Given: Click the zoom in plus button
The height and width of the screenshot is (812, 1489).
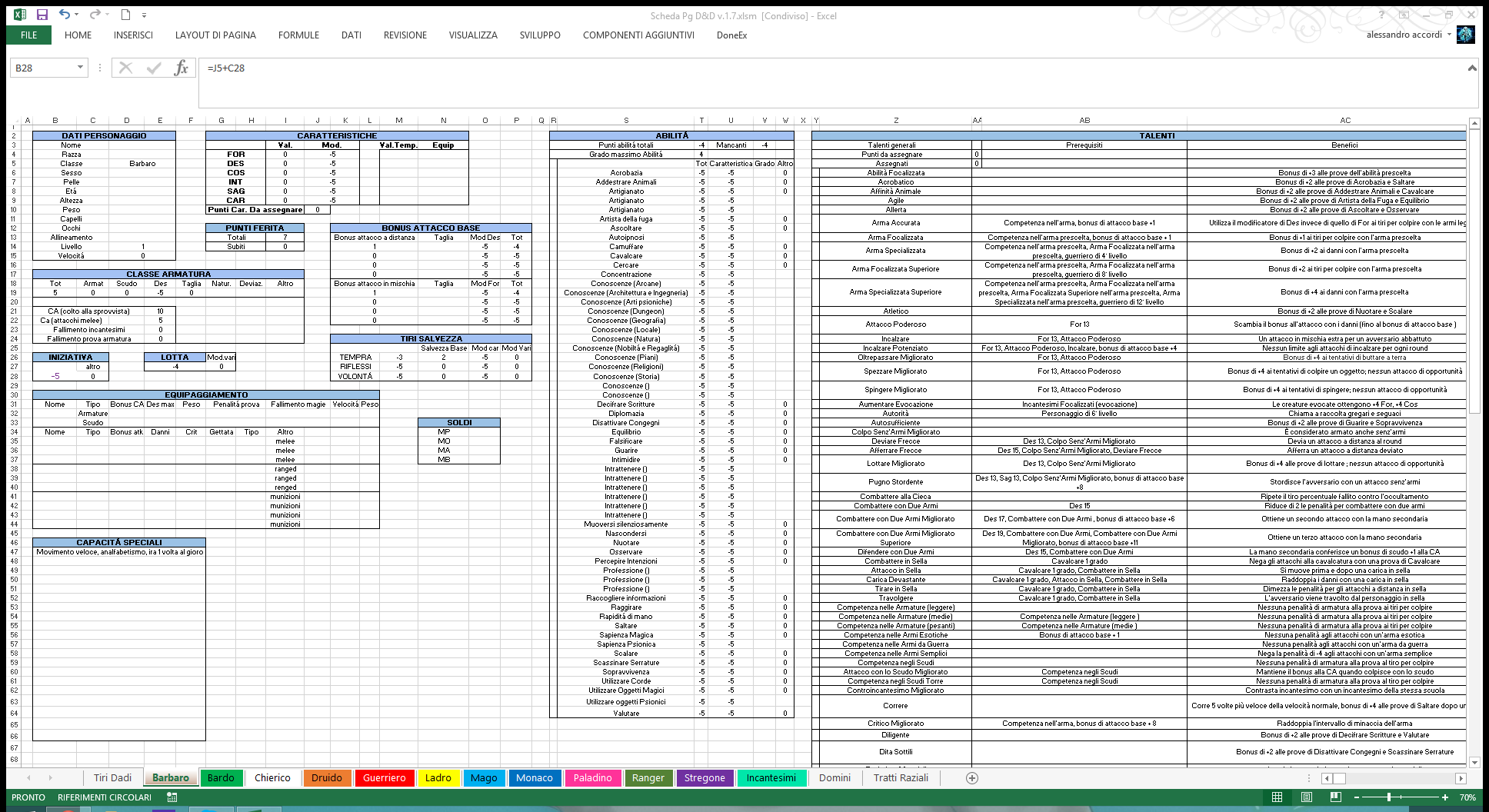Looking at the screenshot, I should tap(1445, 797).
